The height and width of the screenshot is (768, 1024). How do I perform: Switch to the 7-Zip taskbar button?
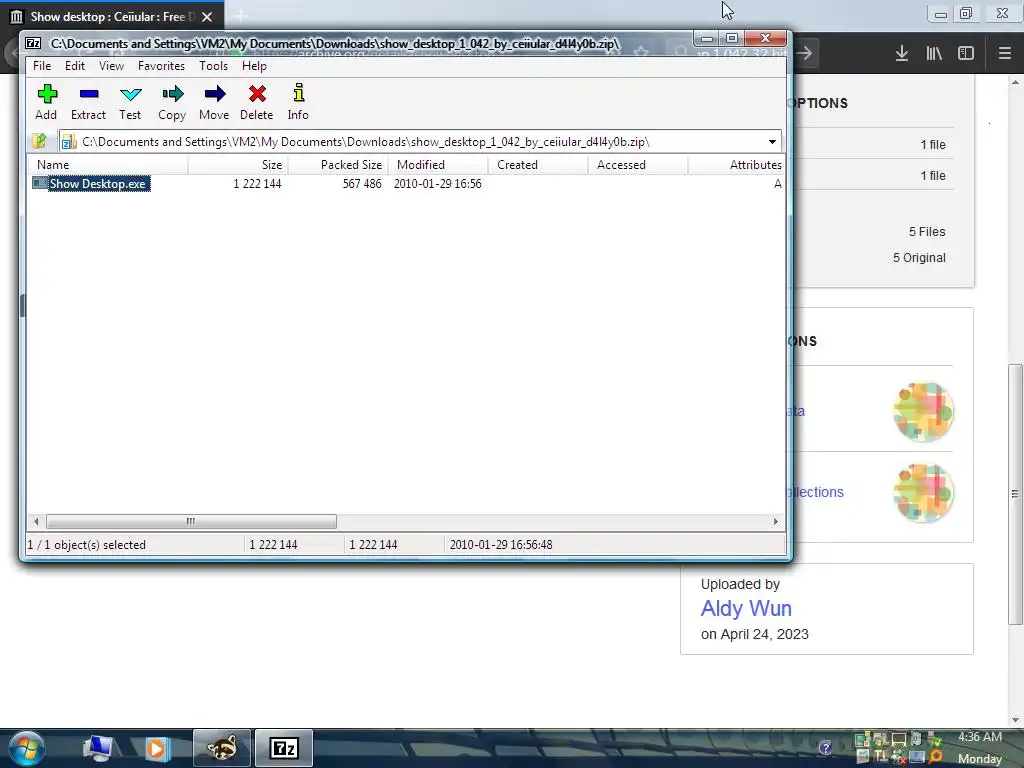point(283,748)
